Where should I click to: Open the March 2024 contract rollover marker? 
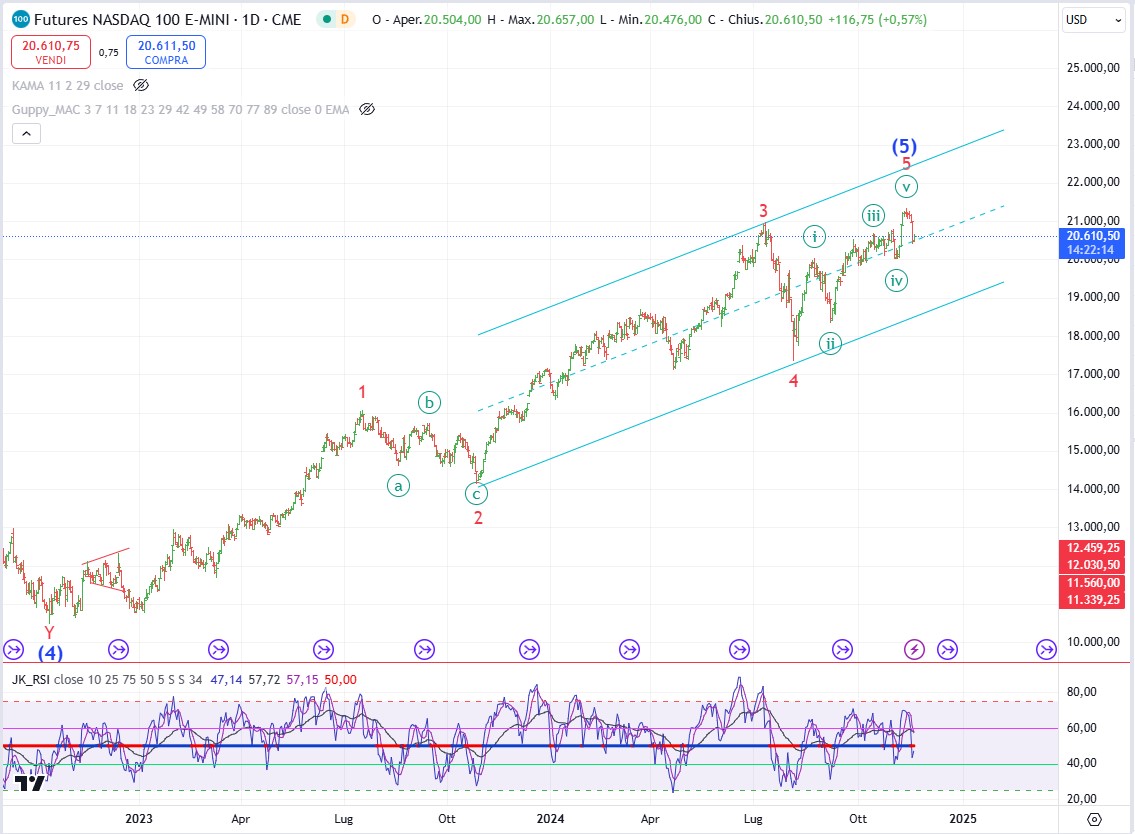click(x=630, y=649)
